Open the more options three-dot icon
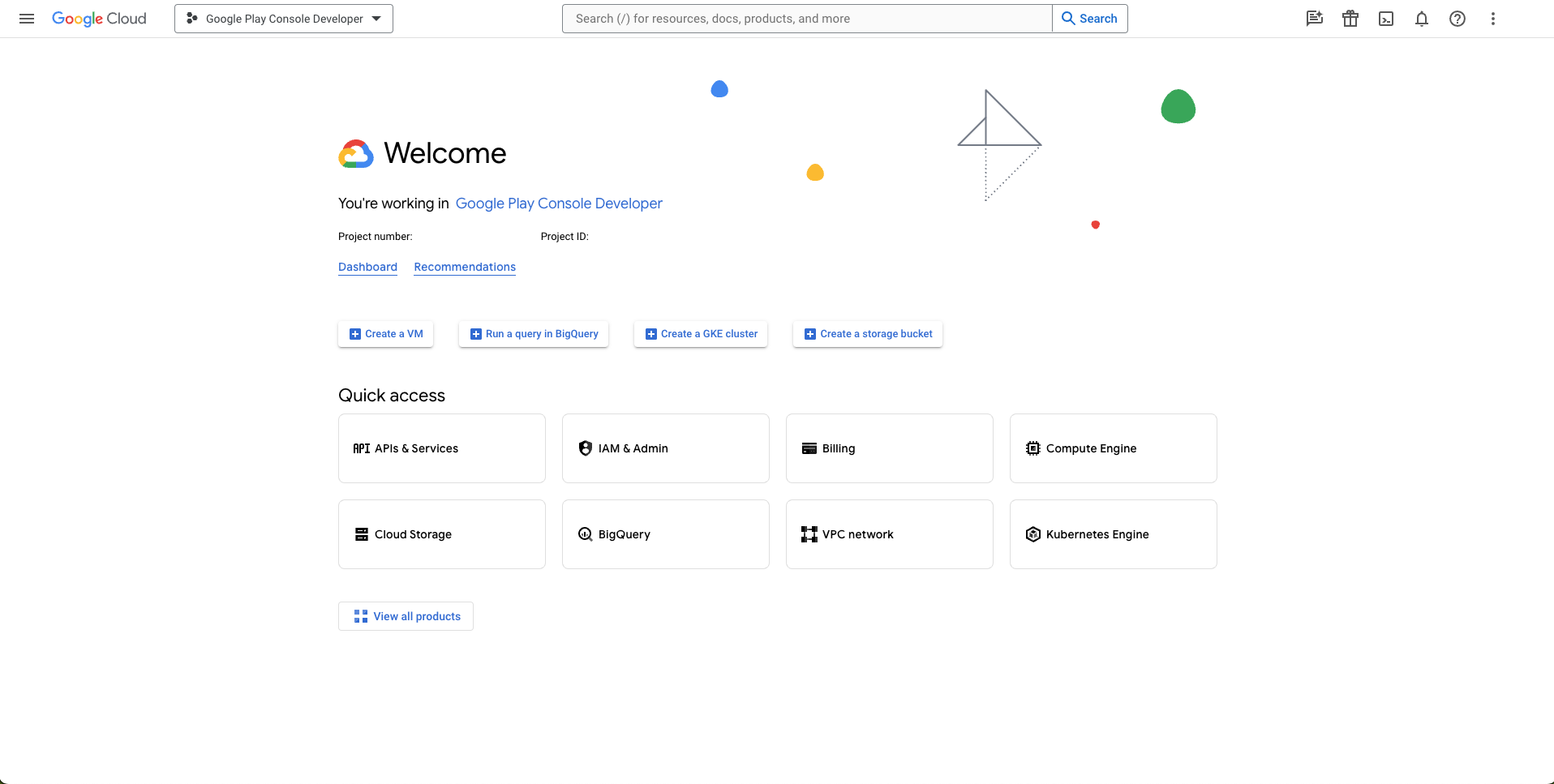 1493,18
